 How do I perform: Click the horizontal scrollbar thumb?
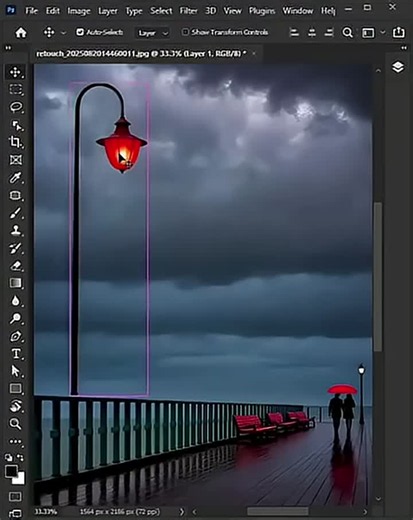(278, 511)
